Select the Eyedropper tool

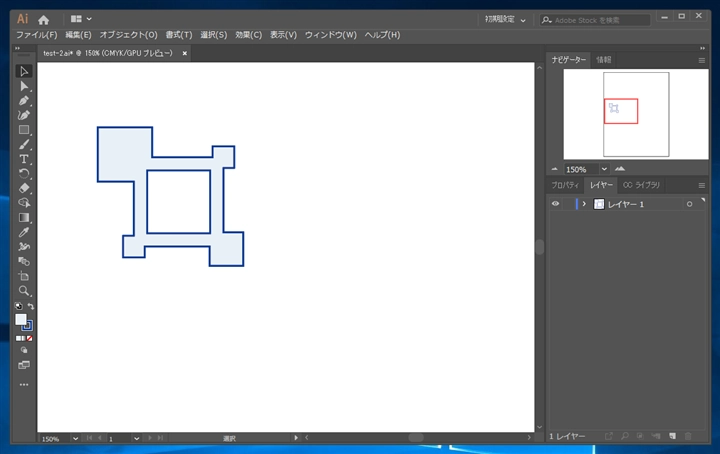24,232
